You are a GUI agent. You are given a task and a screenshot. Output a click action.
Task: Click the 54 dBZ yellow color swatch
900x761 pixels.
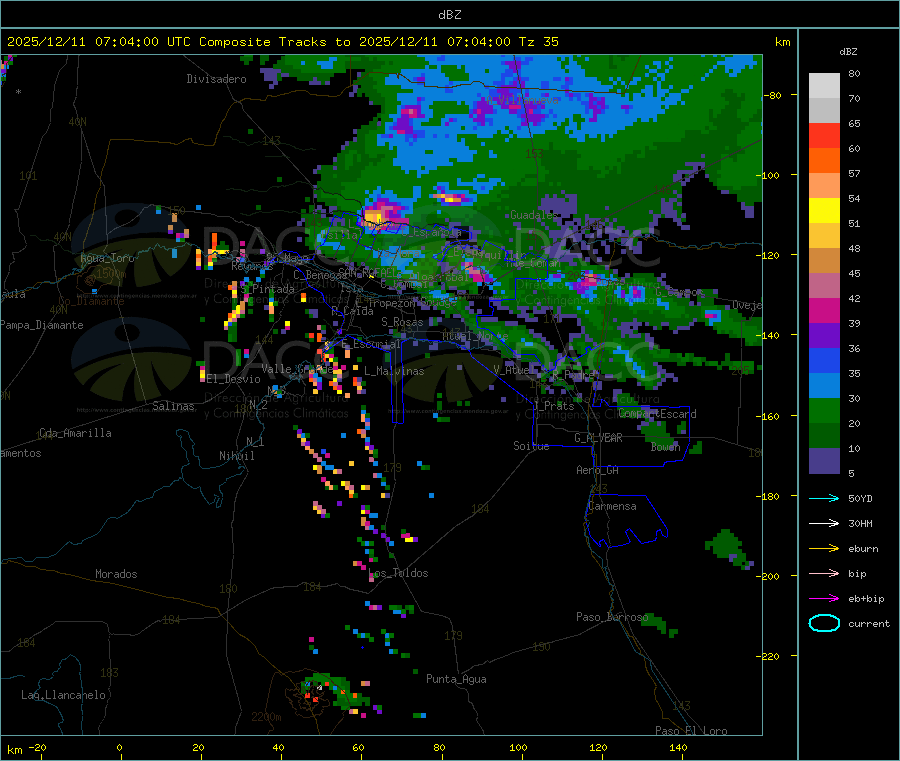824,211
